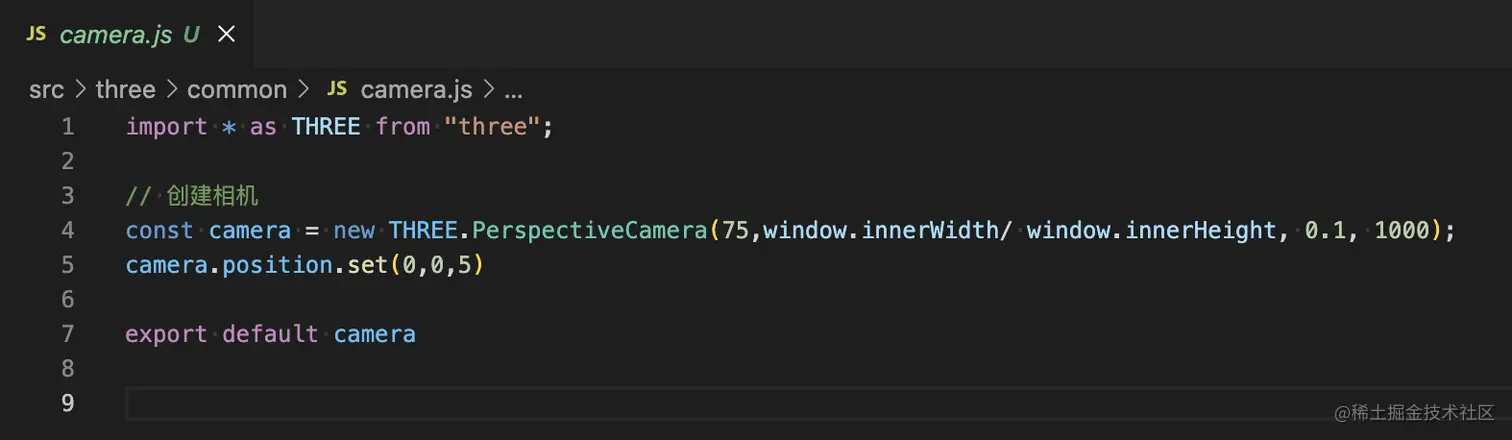Click line number 4 in gutter
This screenshot has width=1512, height=440.
pyautogui.click(x=67, y=231)
